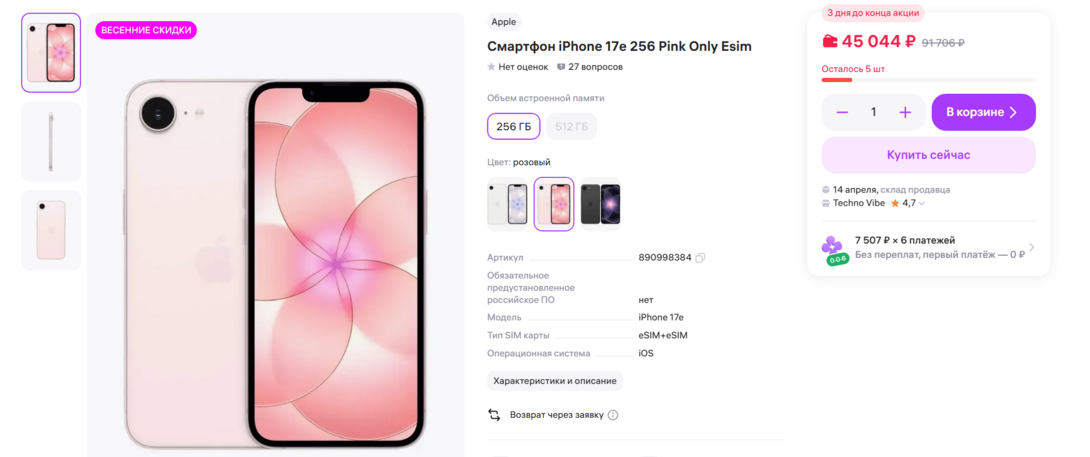1090x457 pixels.
Task: Click the installment payment icon
Action: pyautogui.click(x=834, y=247)
